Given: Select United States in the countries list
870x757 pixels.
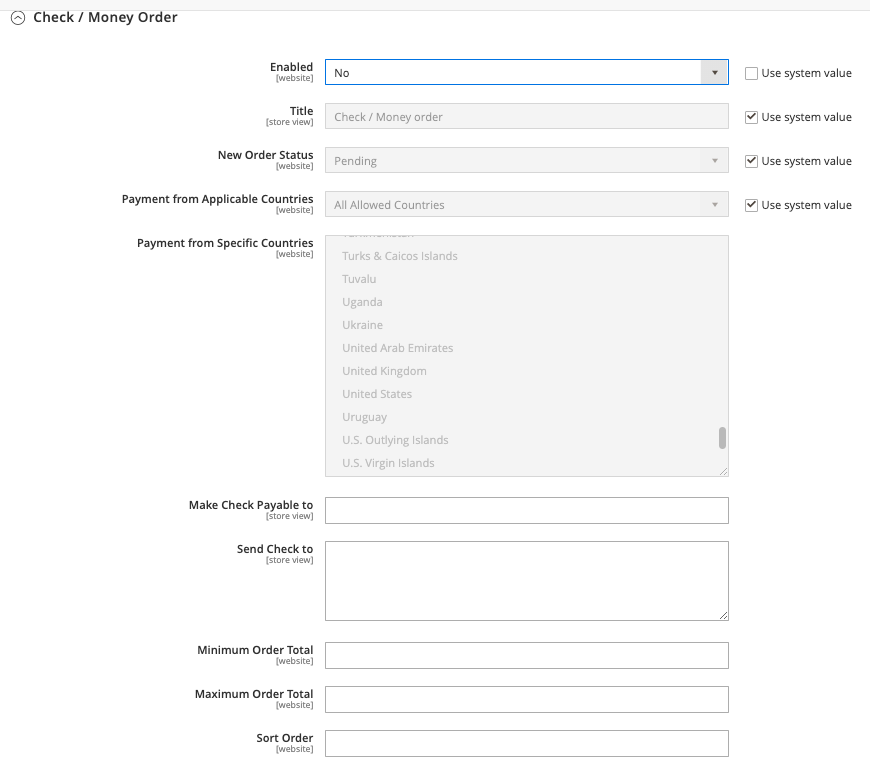Looking at the screenshot, I should click(x=377, y=394).
